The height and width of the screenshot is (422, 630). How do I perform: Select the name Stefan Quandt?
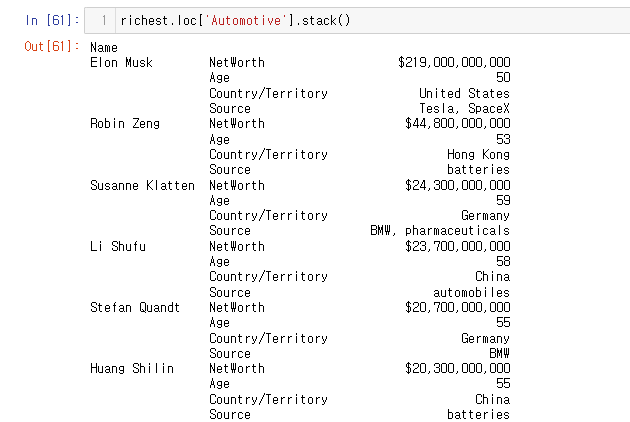(x=135, y=307)
